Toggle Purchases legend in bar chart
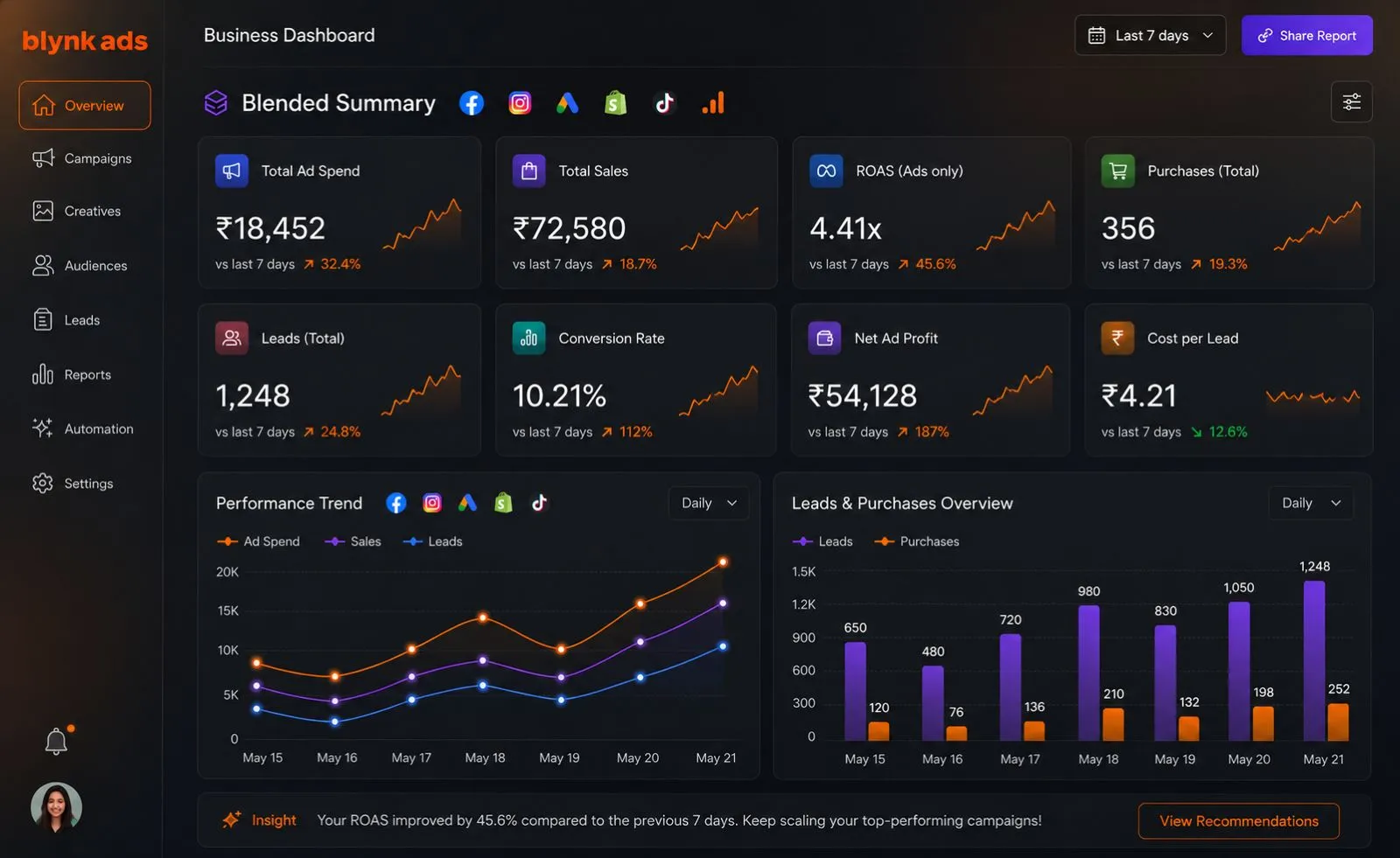 pyautogui.click(x=917, y=541)
